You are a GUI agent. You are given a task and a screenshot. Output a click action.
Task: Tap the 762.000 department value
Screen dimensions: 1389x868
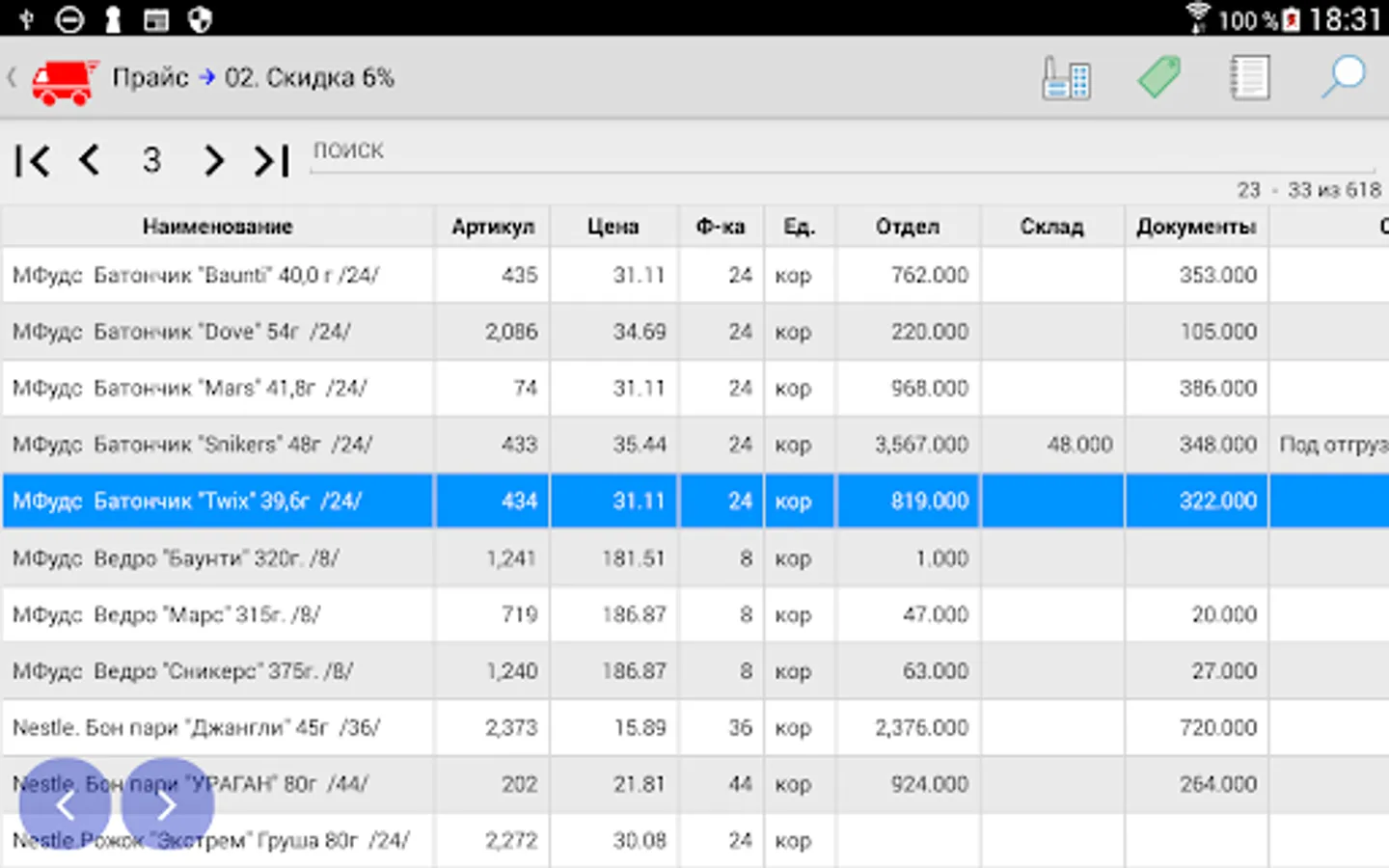929,275
